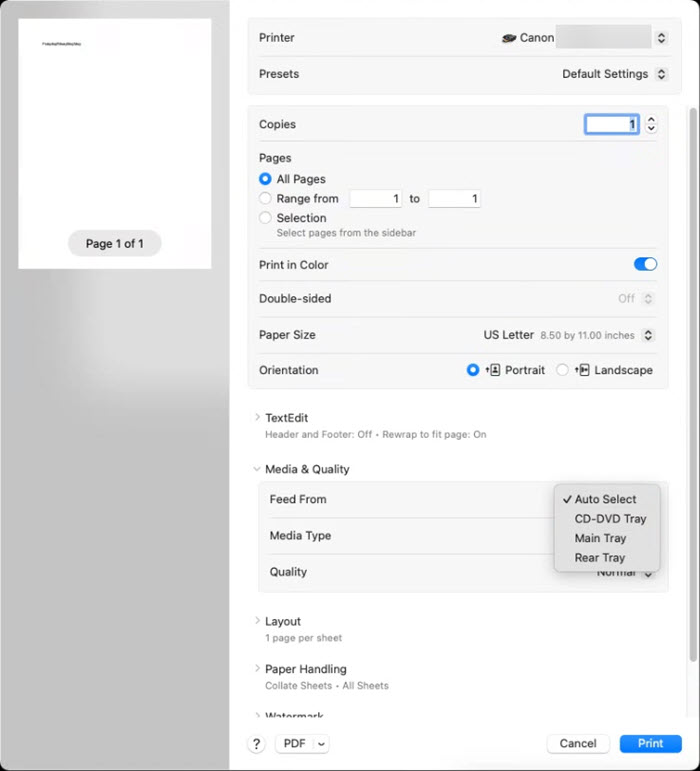Click 'Header and Footer: Off' summary text

point(319,434)
